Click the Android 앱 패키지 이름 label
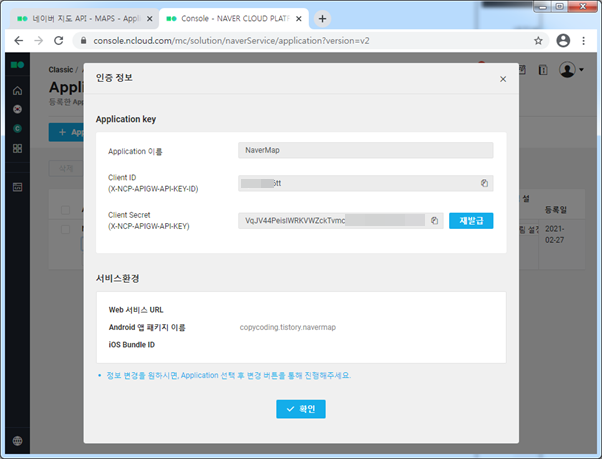Viewport: 602px width, 459px height. 147,327
